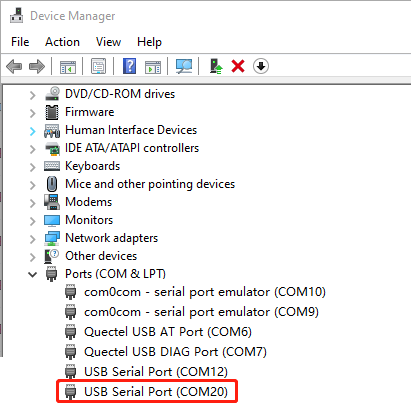The image size is (412, 409).
Task: Click the blue Help question mark icon
Action: coord(130,66)
